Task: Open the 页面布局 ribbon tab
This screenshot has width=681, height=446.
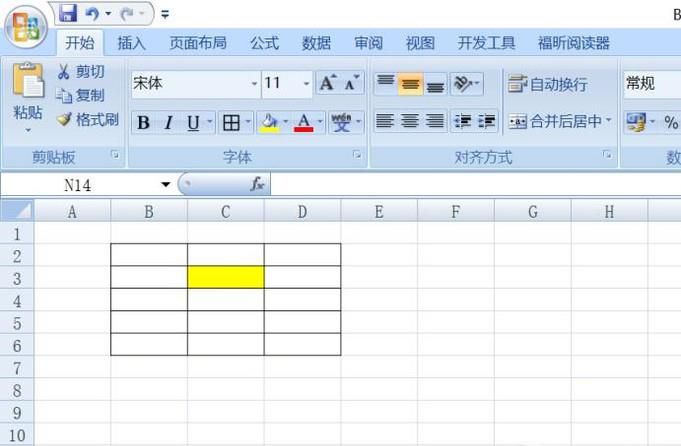Action: (198, 43)
